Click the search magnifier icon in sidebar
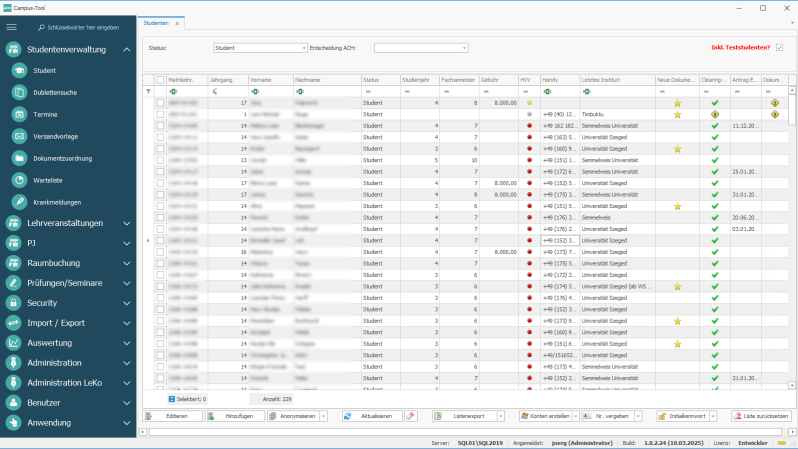The width and height of the screenshot is (798, 449). [x=41, y=27]
